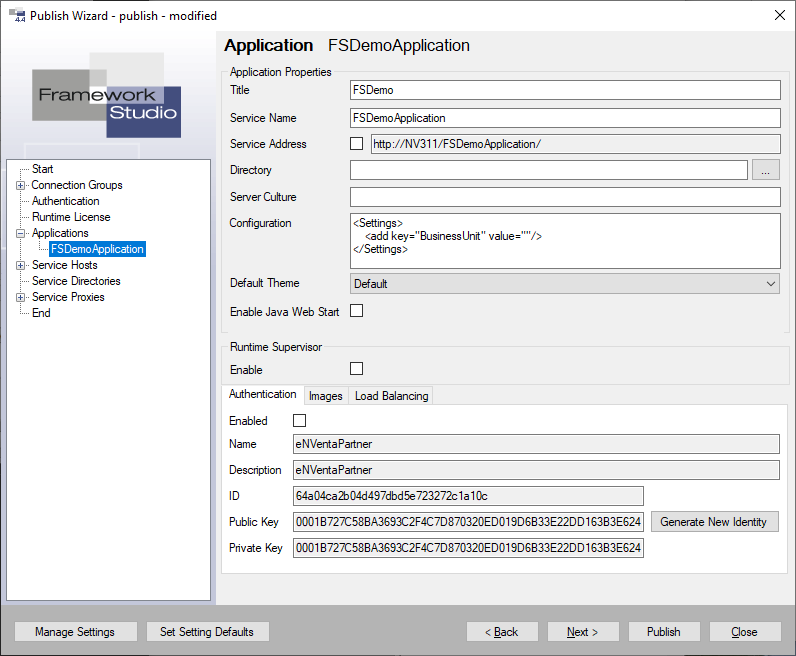Enable the Runtime Supervisor checkbox
Image resolution: width=796 pixels, height=656 pixels.
click(x=356, y=369)
